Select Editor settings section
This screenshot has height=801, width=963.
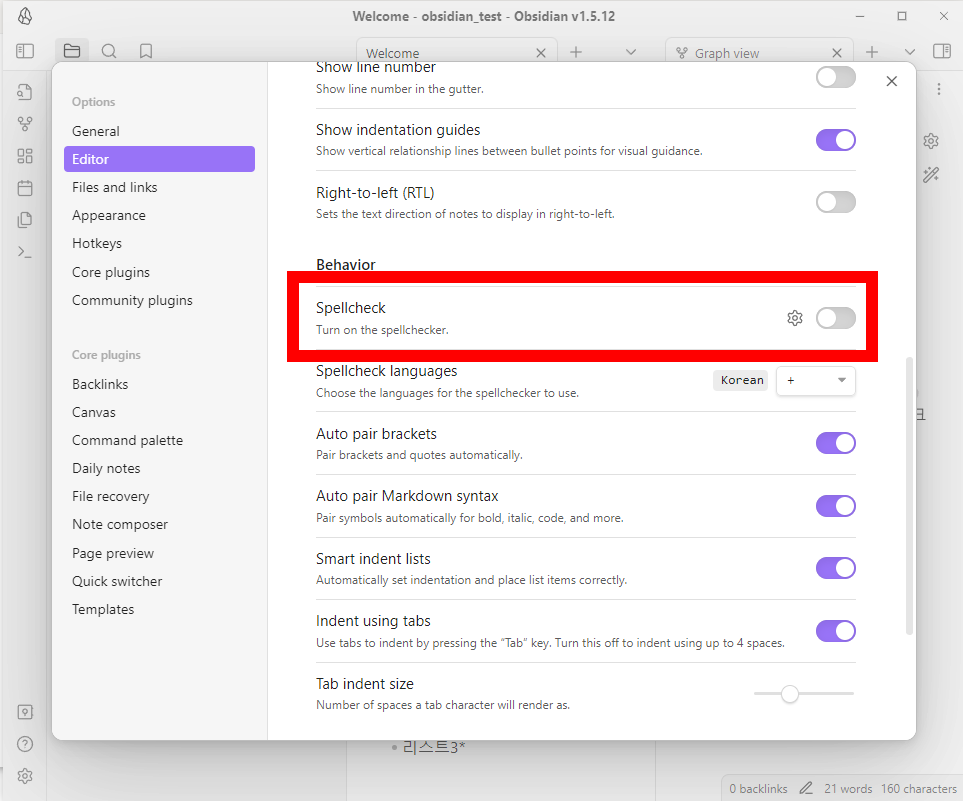tap(159, 159)
